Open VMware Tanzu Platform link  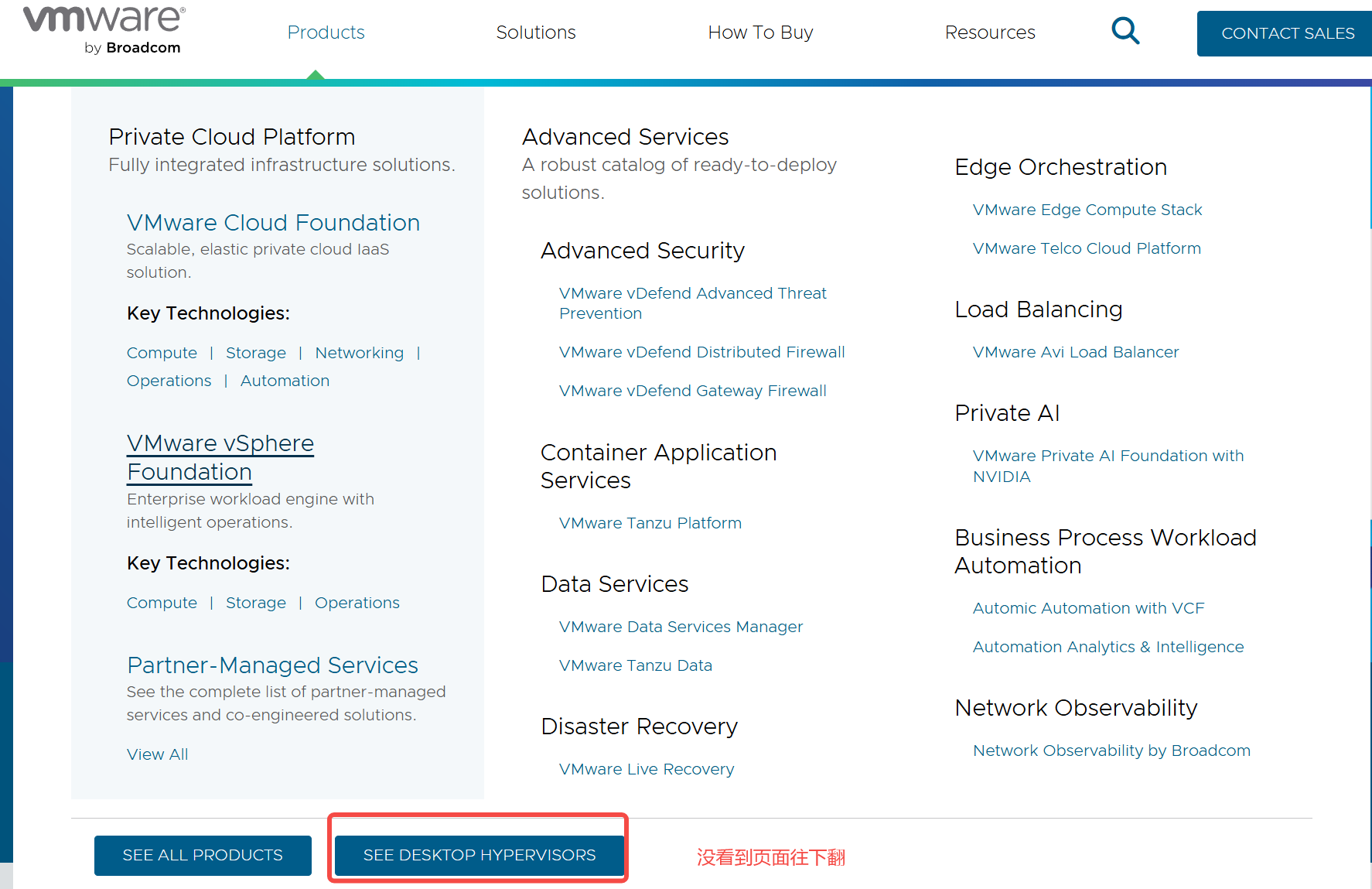coord(650,523)
